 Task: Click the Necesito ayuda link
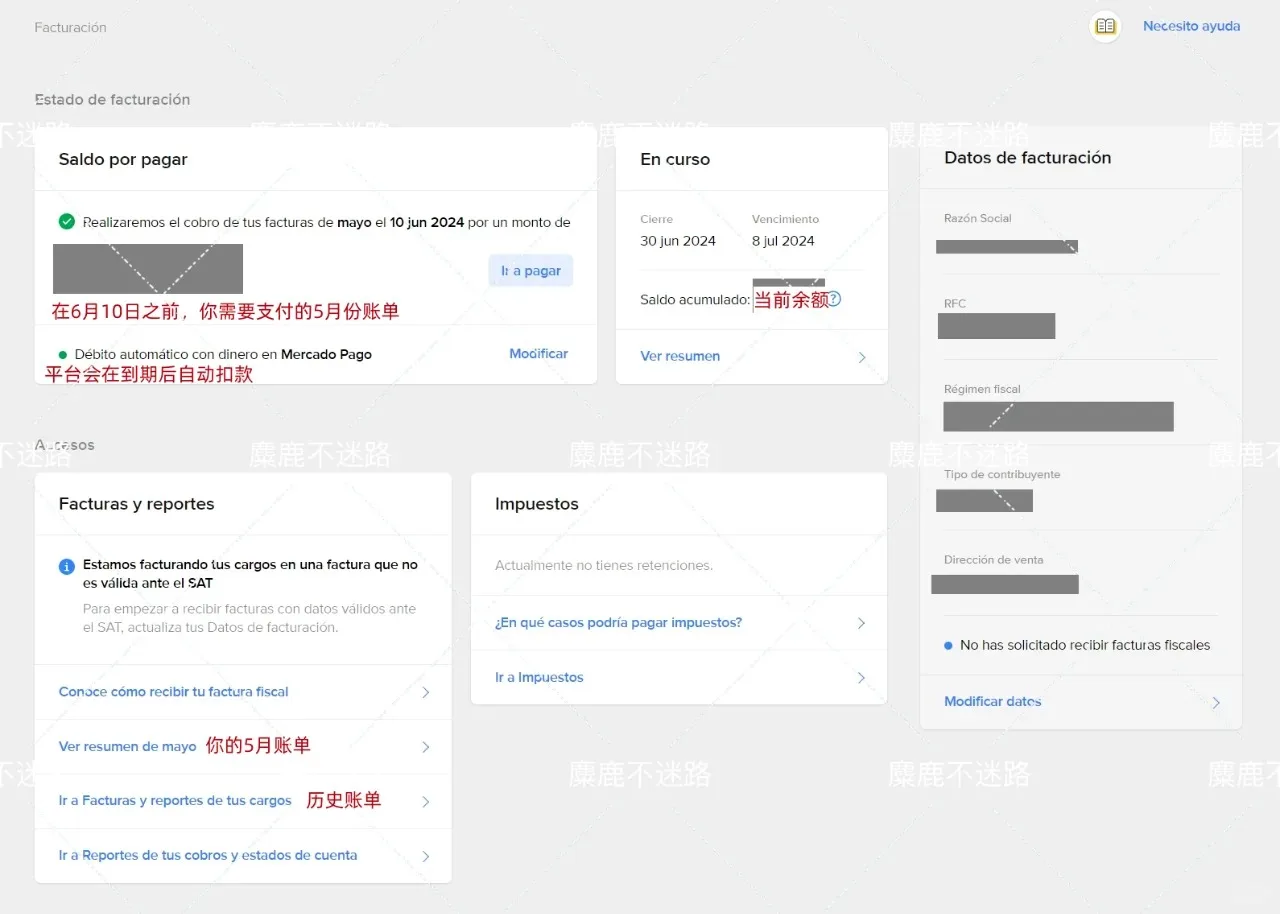(1191, 26)
